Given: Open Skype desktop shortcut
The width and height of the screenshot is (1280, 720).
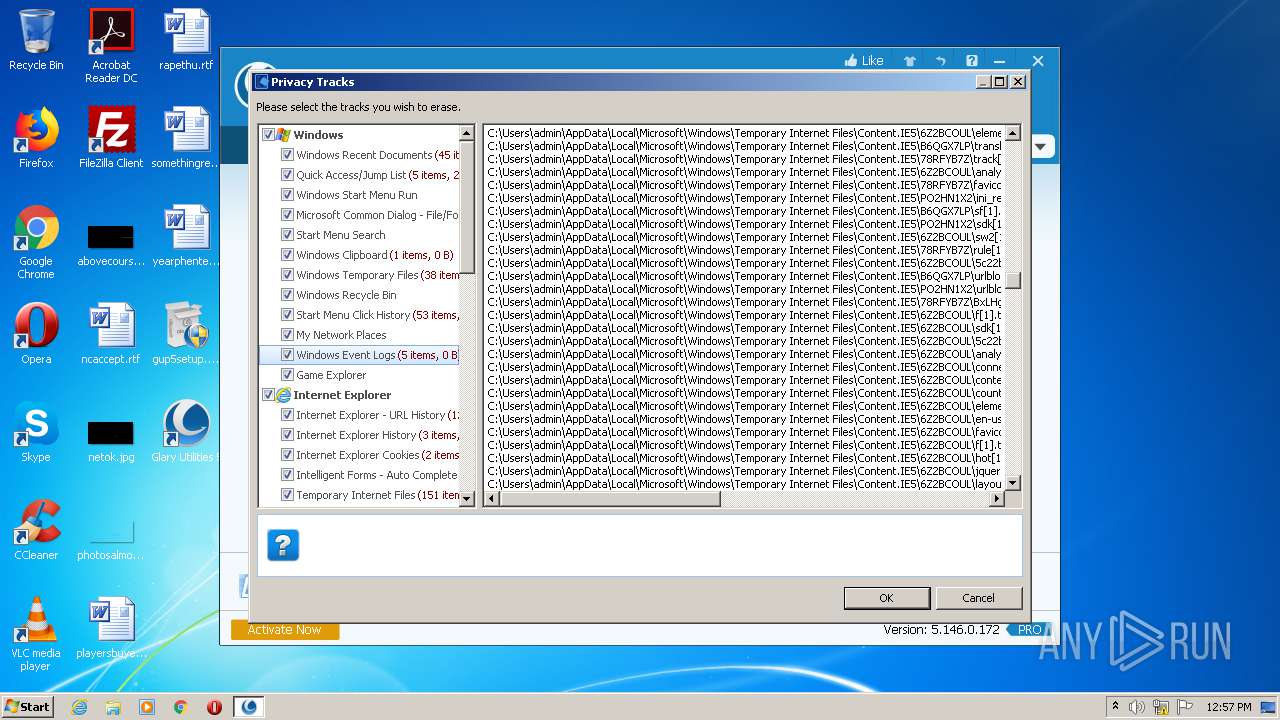Looking at the screenshot, I should point(36,432).
